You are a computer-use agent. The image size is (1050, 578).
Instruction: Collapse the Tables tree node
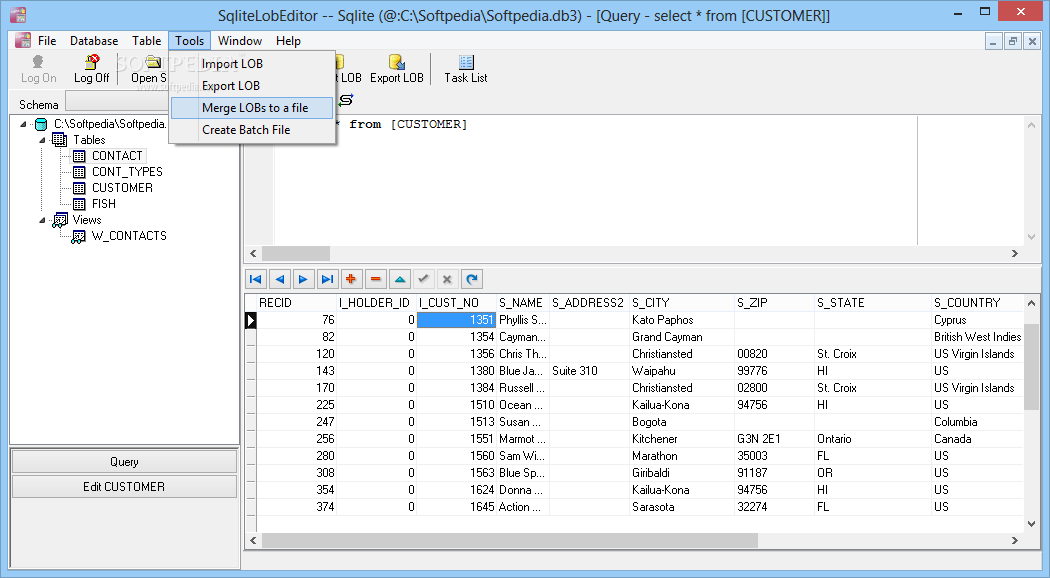[x=42, y=140]
